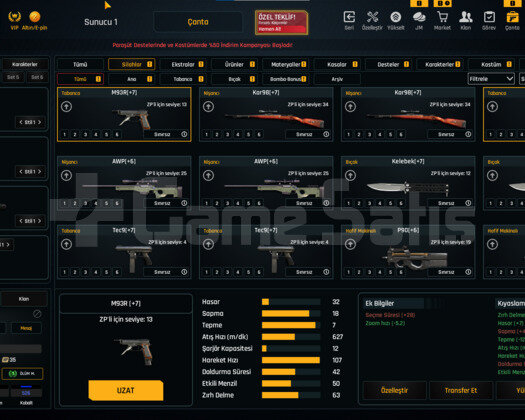This screenshot has height=420, width=525.
Task: Open the info icon on the P90[+6] card
Action: pyautogui.click(x=468, y=272)
